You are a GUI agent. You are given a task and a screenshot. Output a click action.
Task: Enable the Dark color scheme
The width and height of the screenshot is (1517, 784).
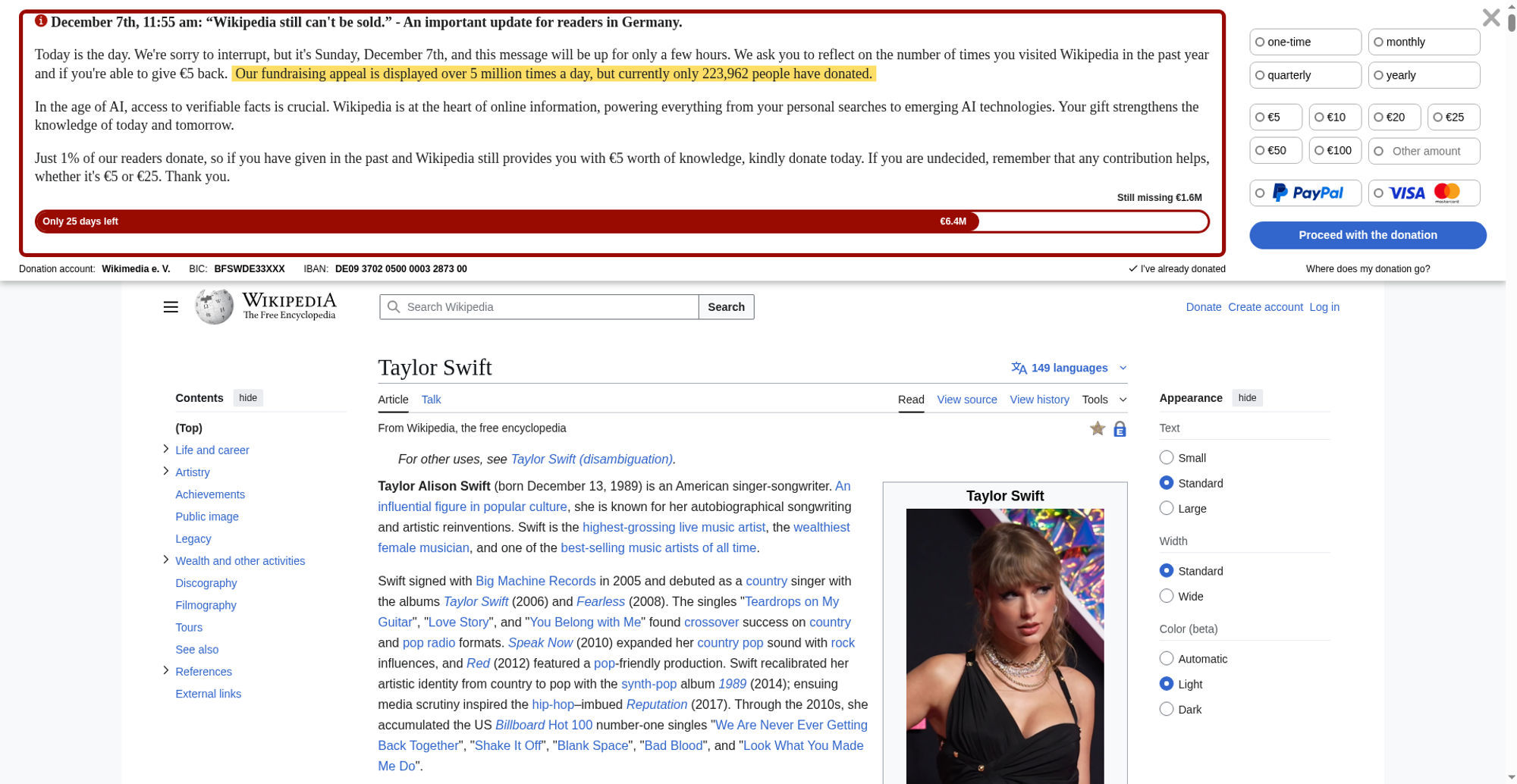1167,709
